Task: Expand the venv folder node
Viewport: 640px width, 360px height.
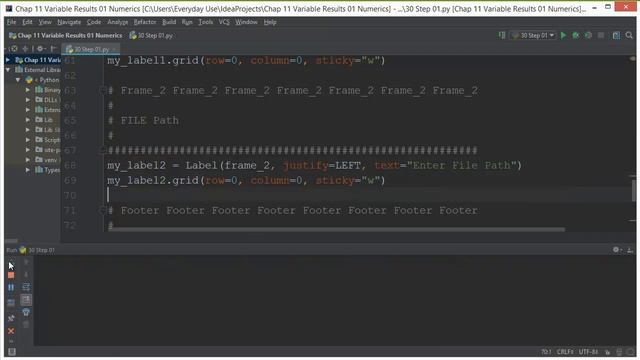Action: 28,160
